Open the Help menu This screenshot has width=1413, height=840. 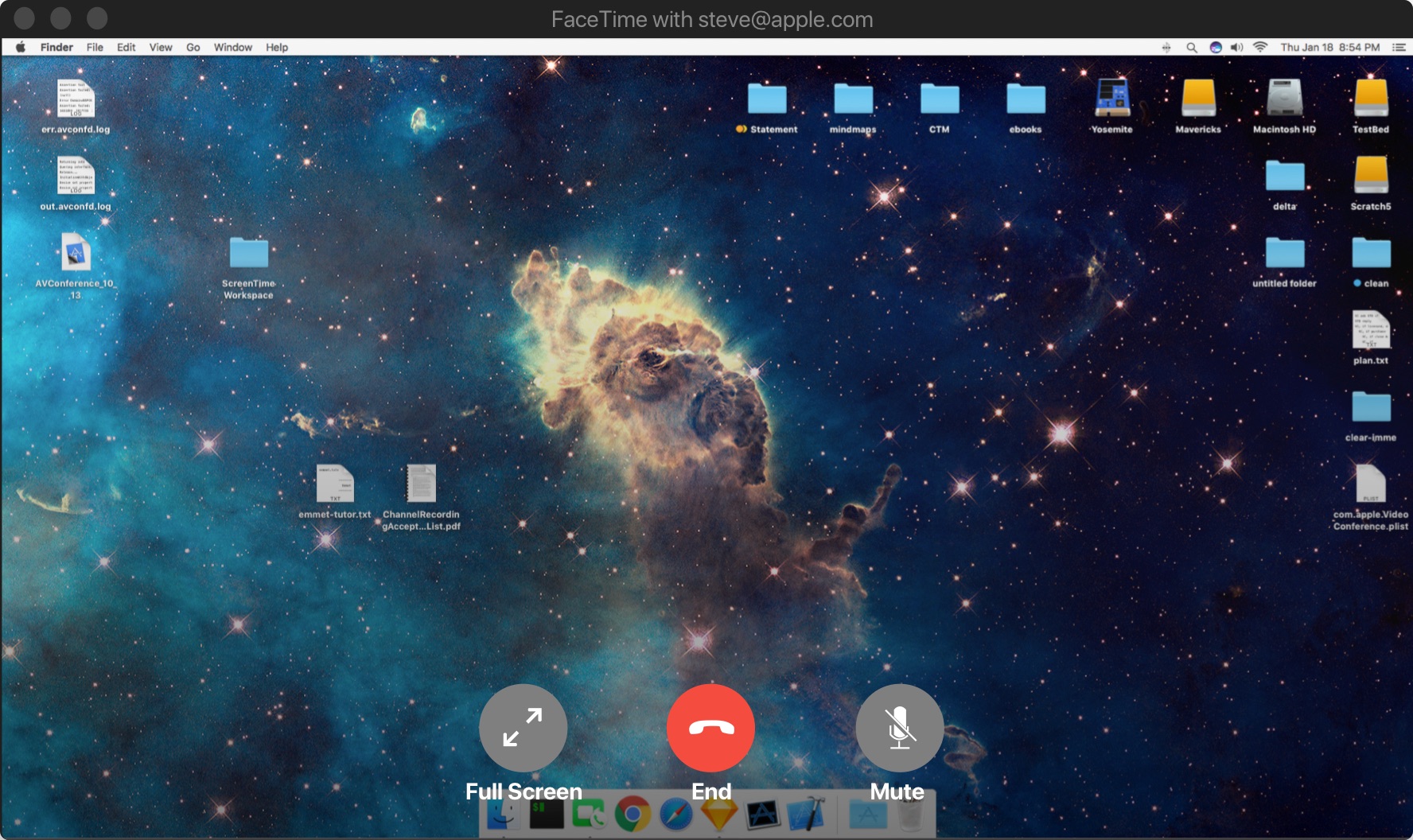pos(277,47)
